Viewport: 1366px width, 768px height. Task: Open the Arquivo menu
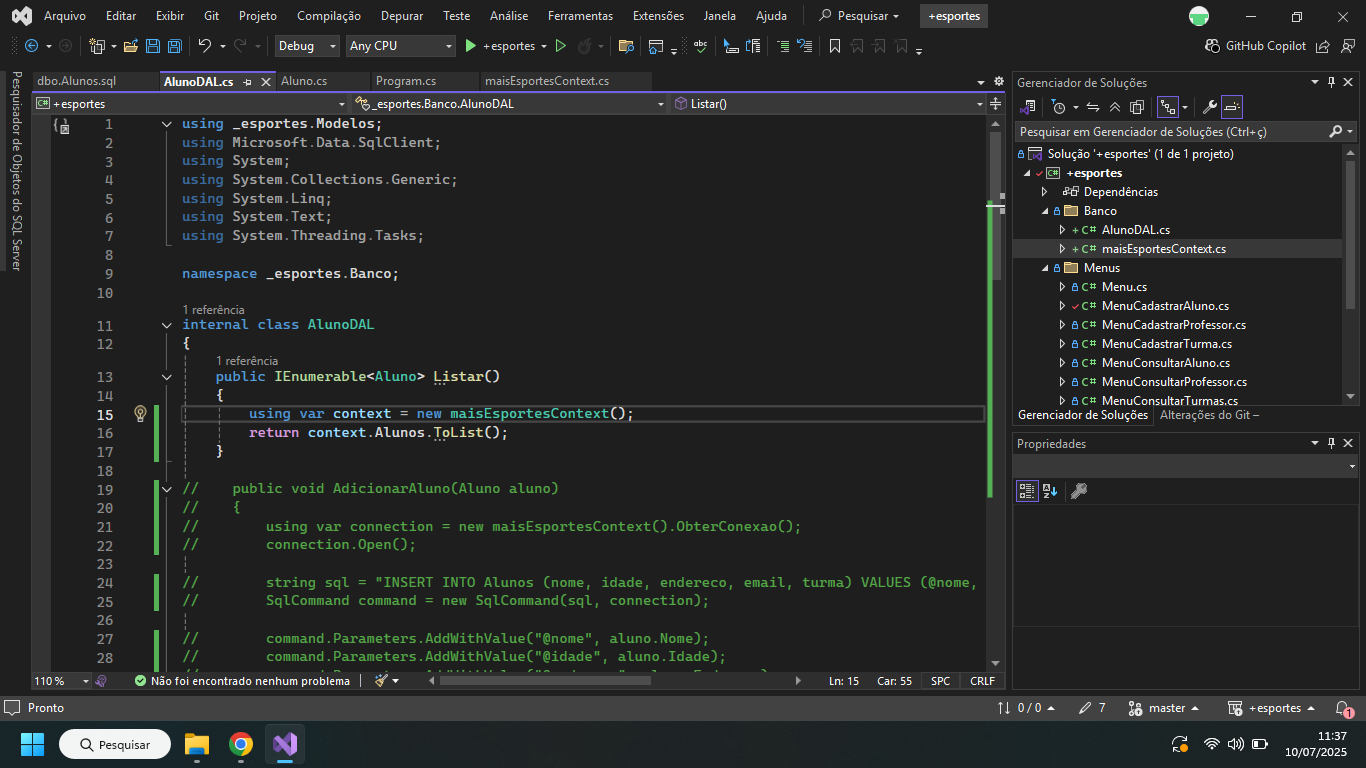tap(65, 16)
